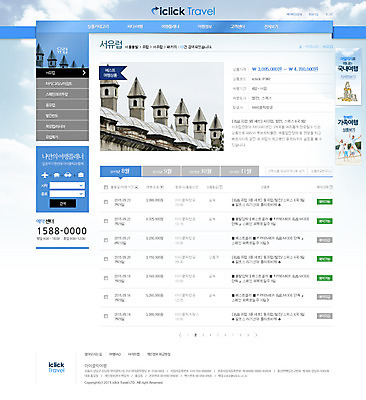This screenshot has height=400, width=366.
Task: Click the green reserve button in second row
Action: click(324, 221)
